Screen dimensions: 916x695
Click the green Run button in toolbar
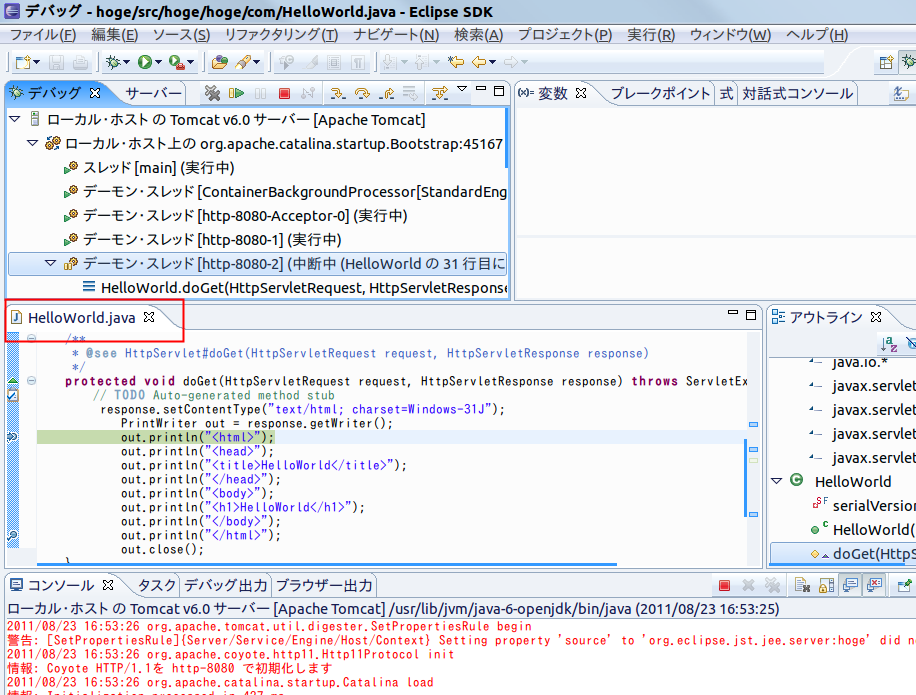[x=144, y=62]
